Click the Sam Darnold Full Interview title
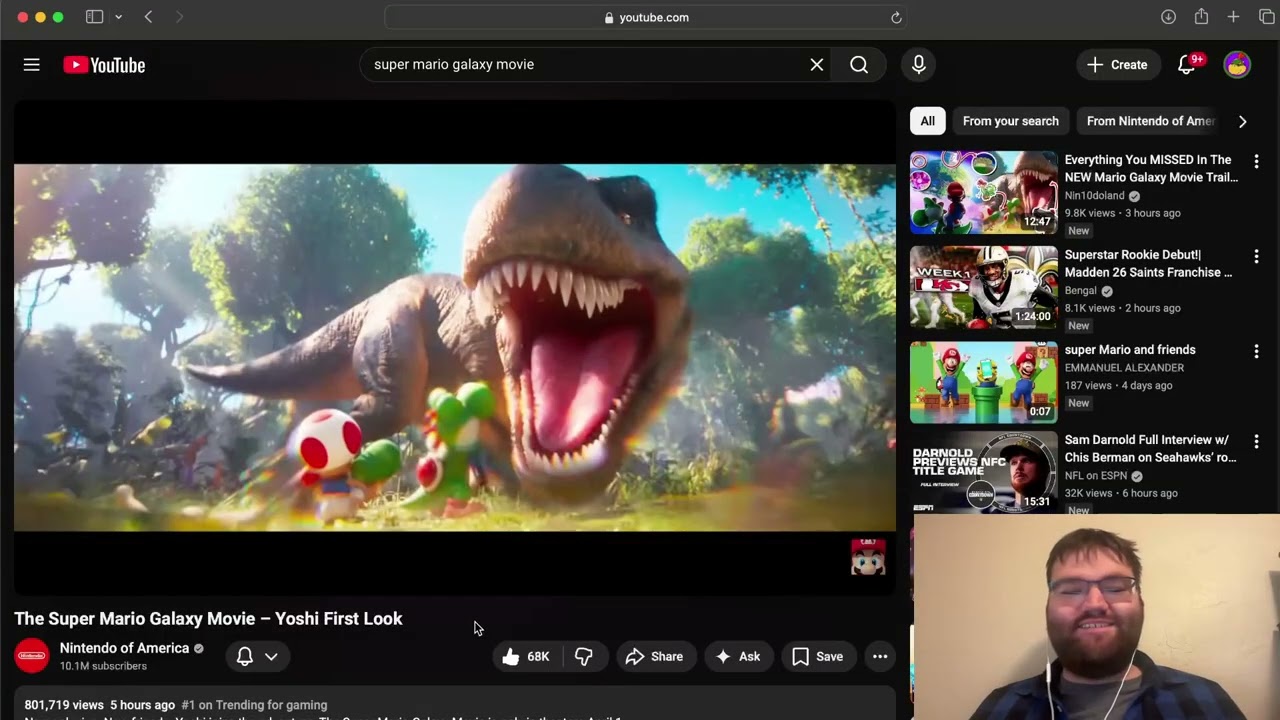This screenshot has width=1280, height=720. 1150,448
